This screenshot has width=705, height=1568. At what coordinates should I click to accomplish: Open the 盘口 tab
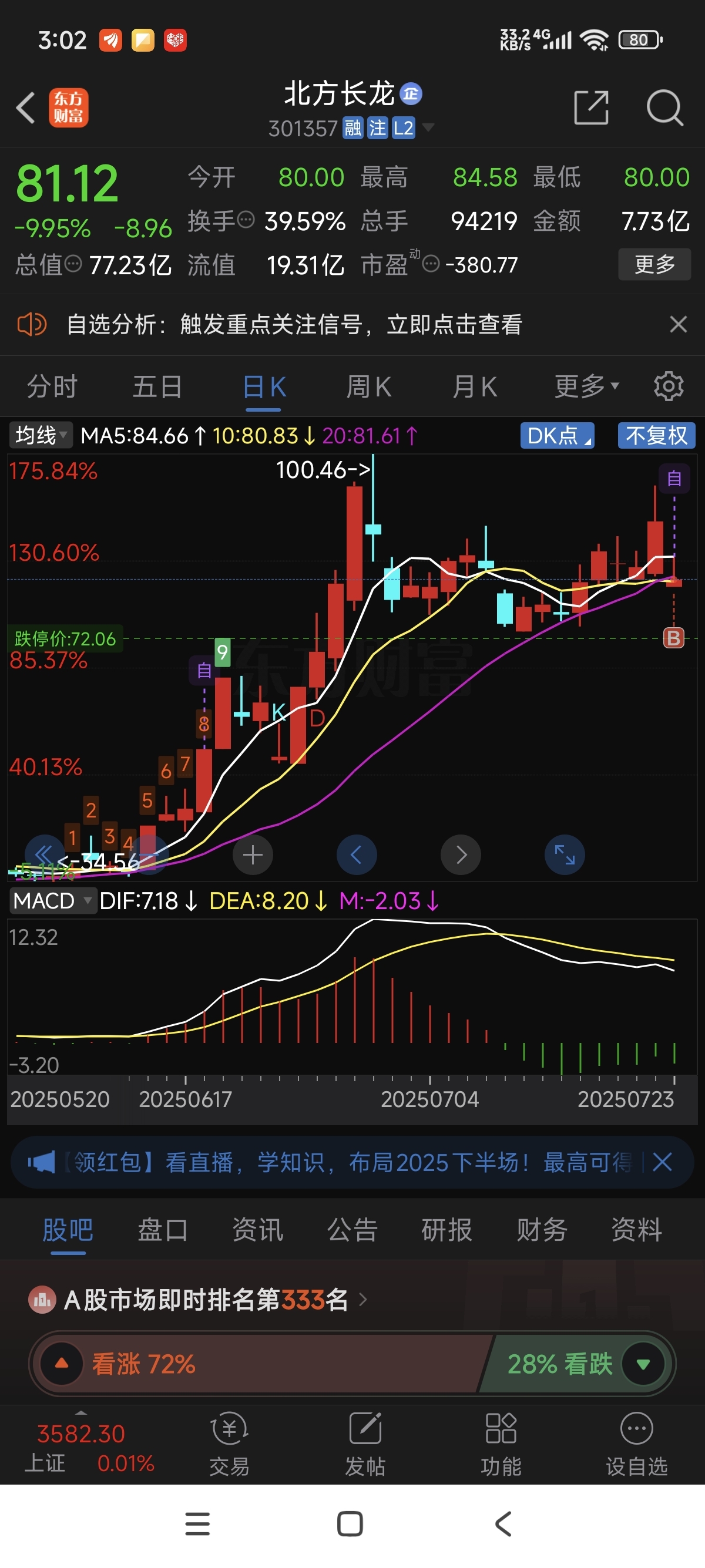163,1230
